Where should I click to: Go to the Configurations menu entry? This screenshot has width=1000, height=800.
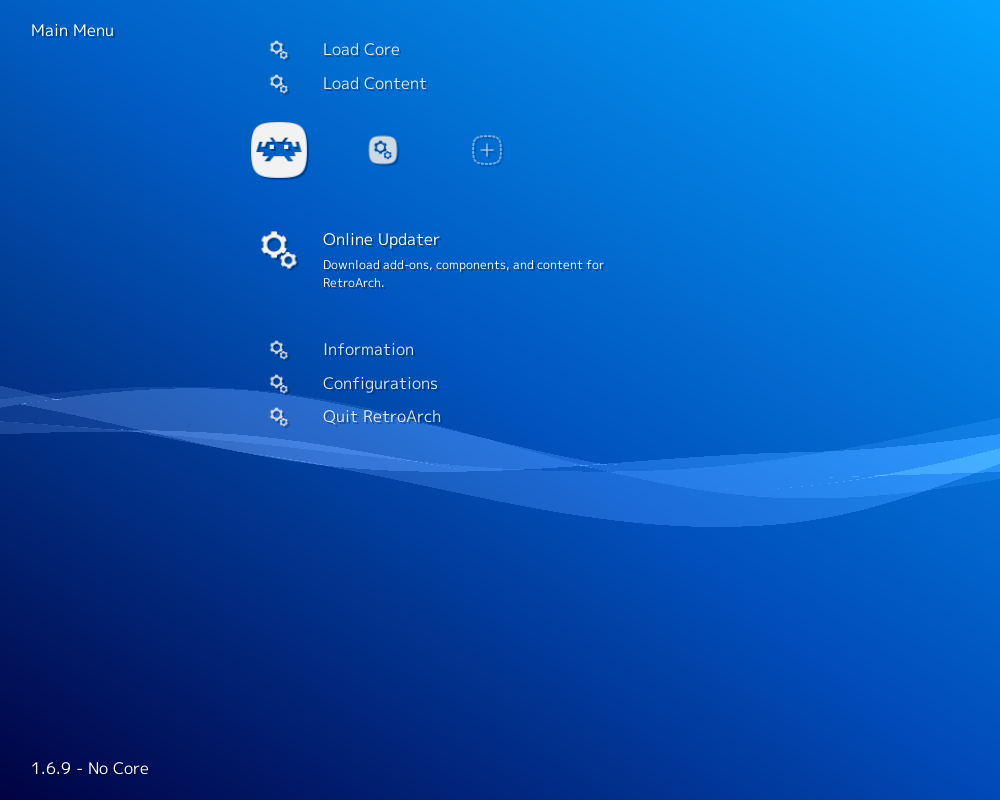point(380,383)
